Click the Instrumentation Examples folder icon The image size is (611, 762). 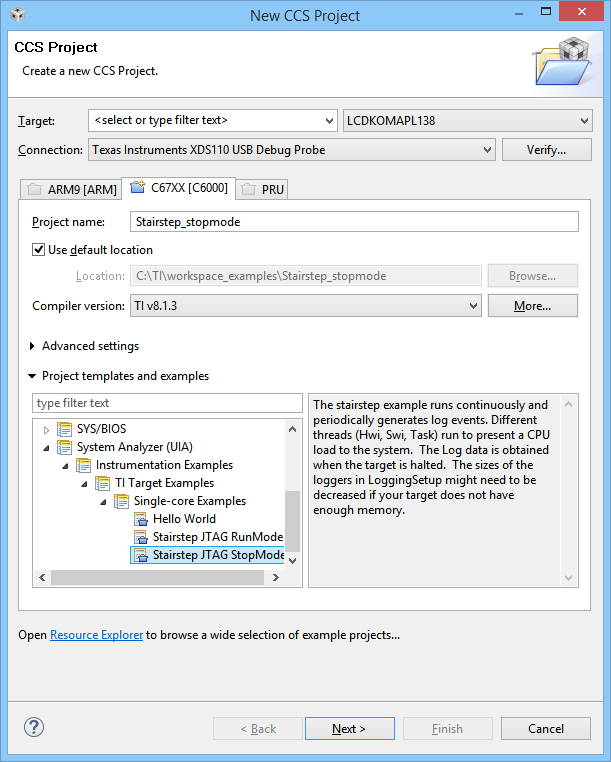84,465
